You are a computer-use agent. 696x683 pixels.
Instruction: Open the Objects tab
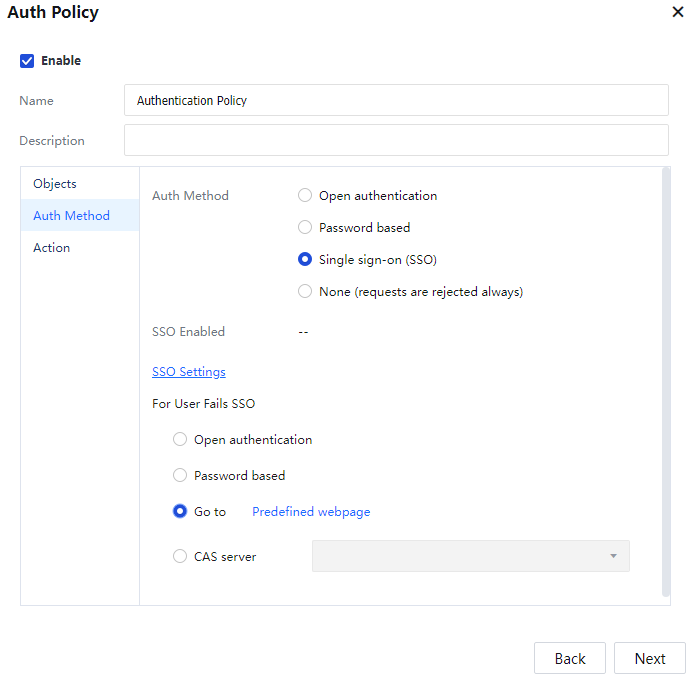pos(55,184)
